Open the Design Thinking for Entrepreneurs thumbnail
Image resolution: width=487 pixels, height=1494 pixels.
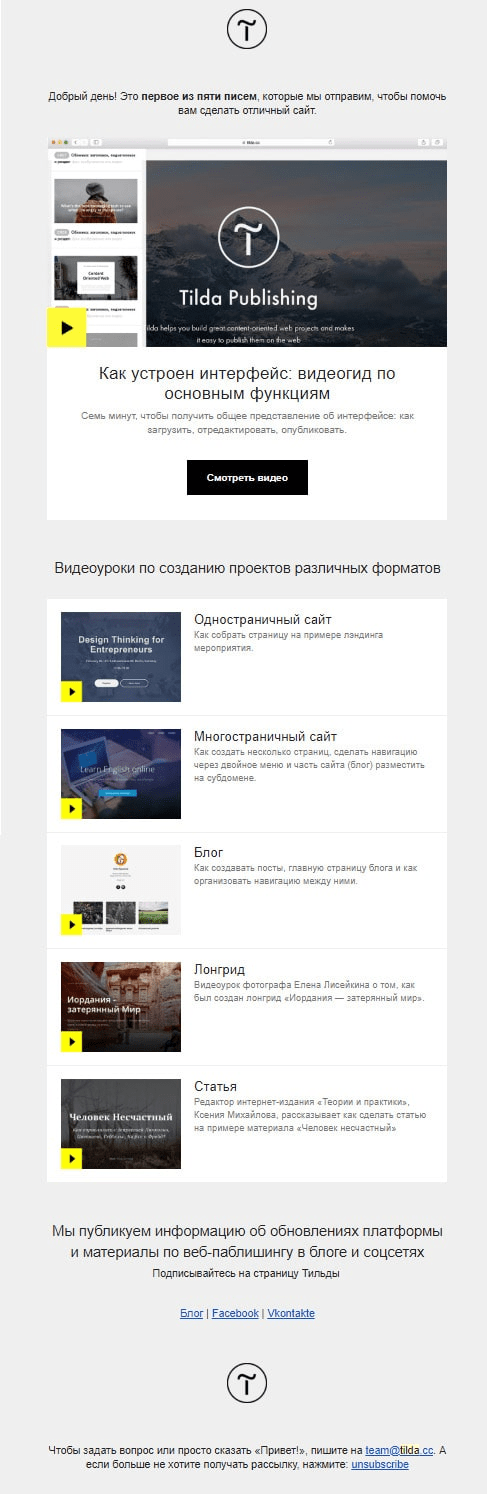point(121,657)
